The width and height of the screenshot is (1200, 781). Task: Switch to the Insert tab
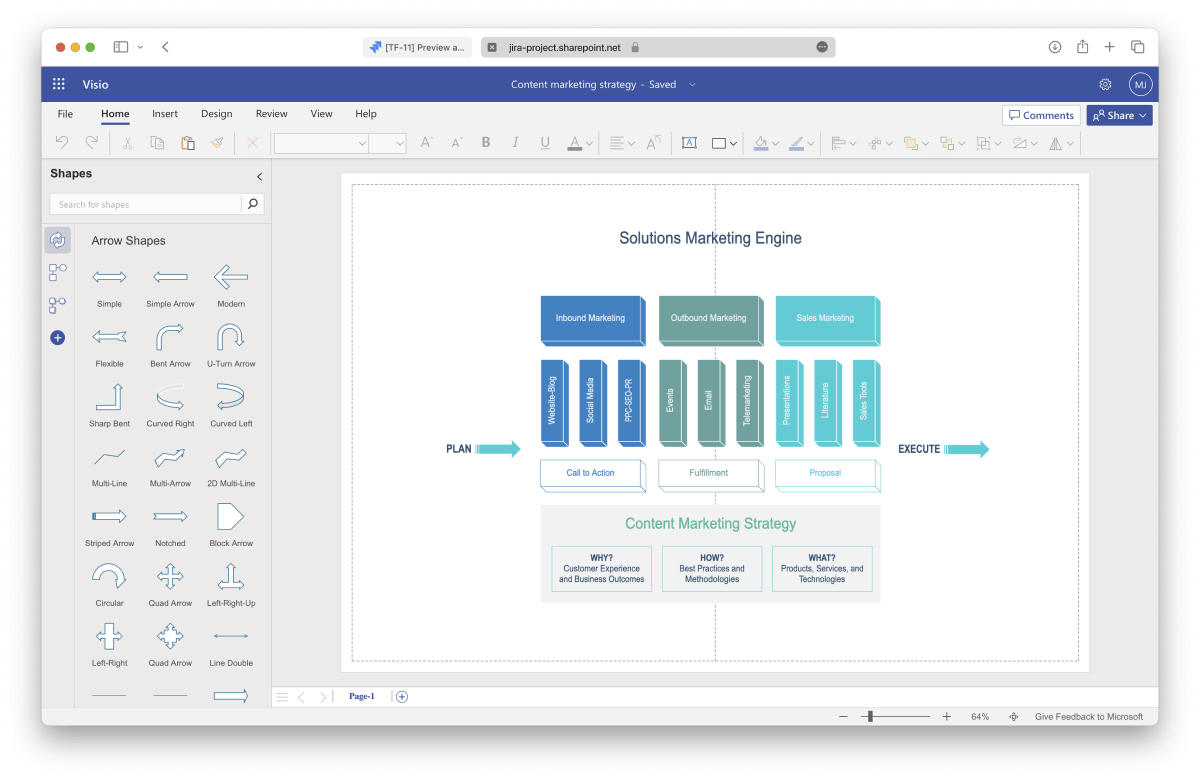(165, 114)
